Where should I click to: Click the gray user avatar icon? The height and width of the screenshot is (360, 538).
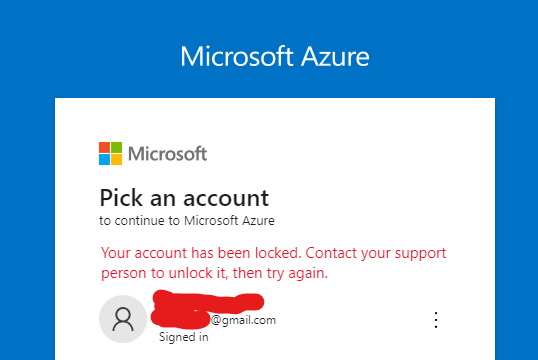tap(123, 319)
